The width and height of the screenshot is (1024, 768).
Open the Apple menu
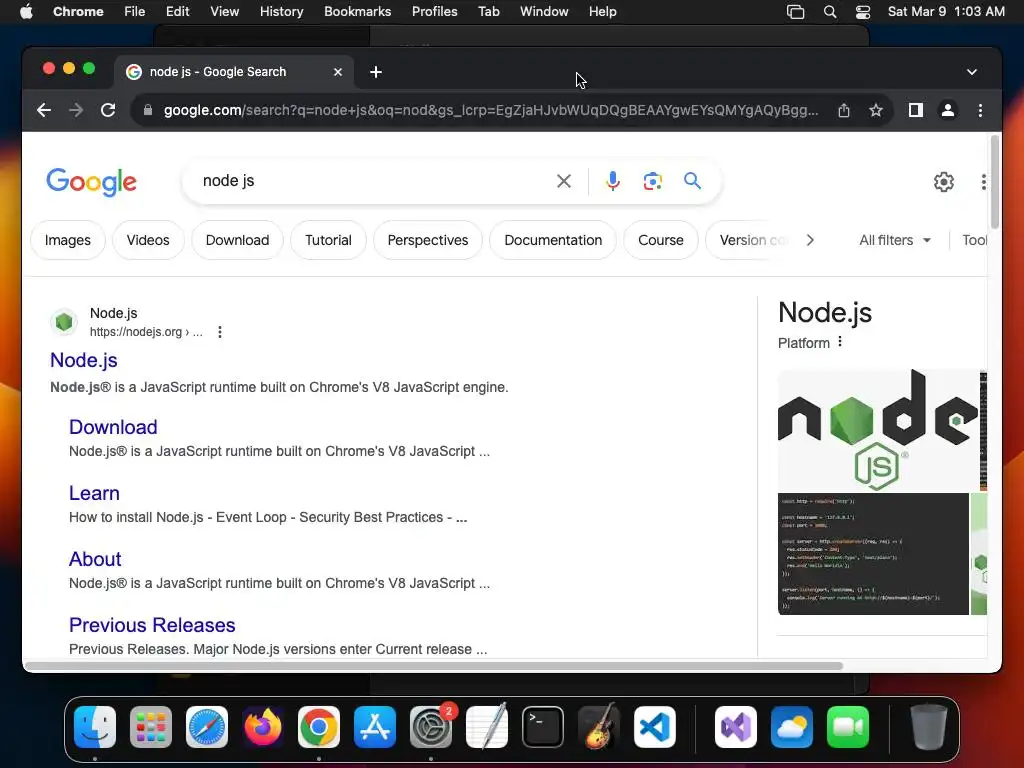click(26, 12)
